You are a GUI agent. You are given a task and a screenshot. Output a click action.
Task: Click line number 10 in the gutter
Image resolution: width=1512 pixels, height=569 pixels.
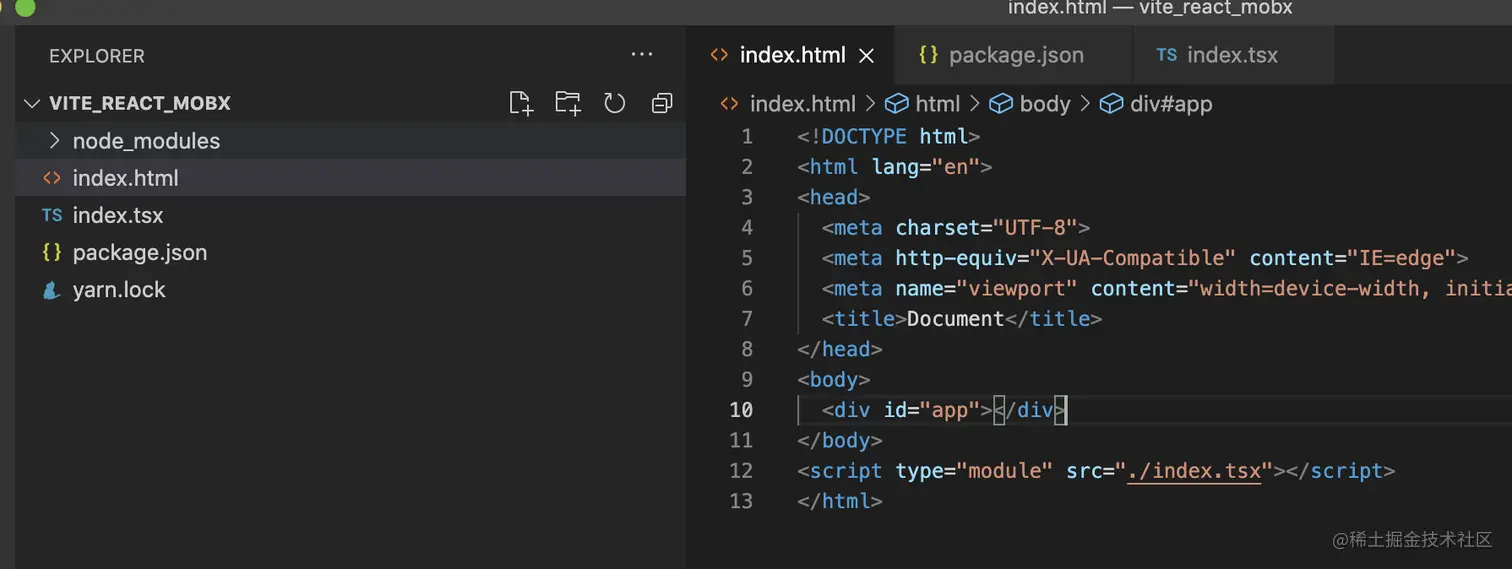741,410
